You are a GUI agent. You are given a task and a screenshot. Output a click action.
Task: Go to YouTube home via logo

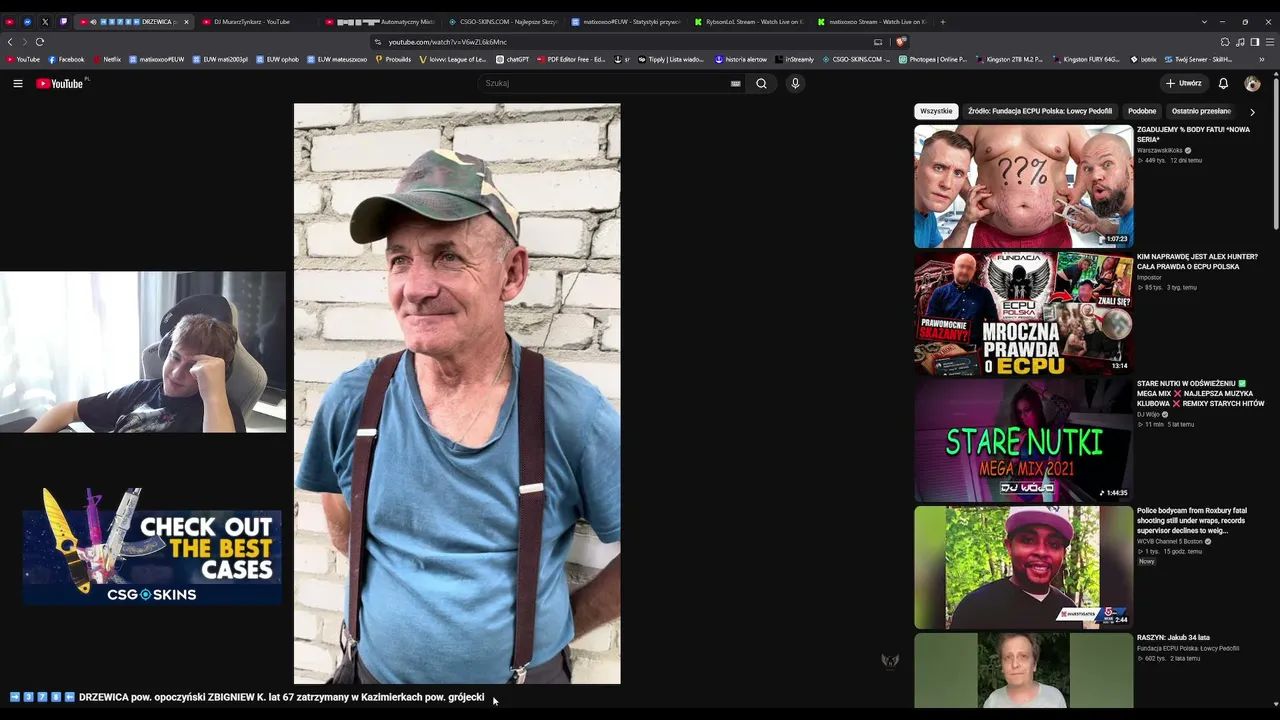point(60,83)
